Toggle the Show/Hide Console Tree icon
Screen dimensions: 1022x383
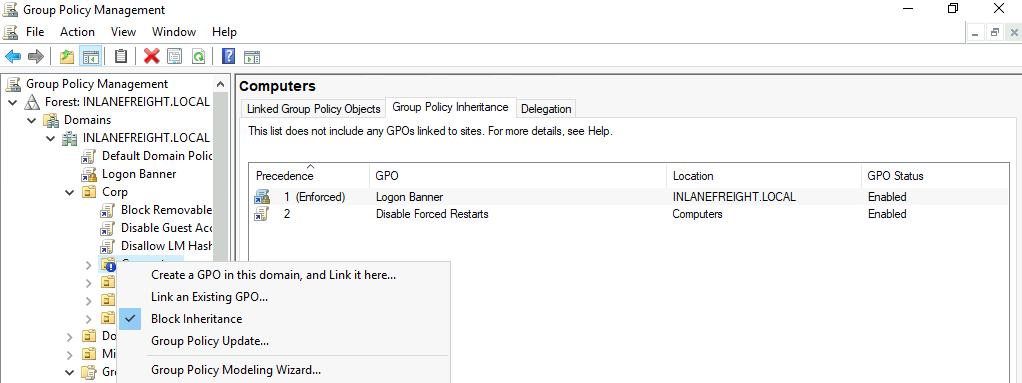(90, 56)
